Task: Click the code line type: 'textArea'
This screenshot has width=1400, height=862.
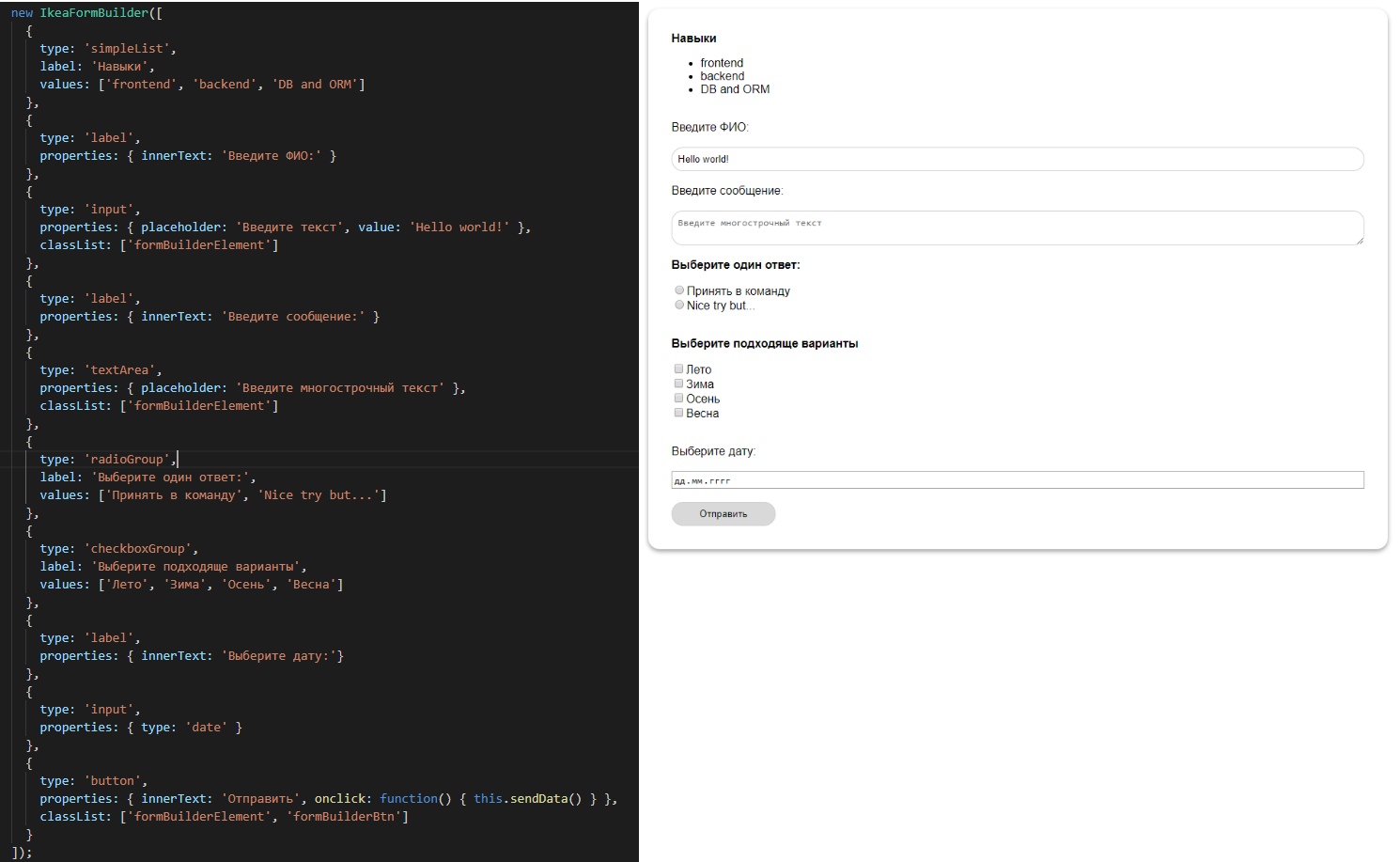Action: click(x=101, y=370)
